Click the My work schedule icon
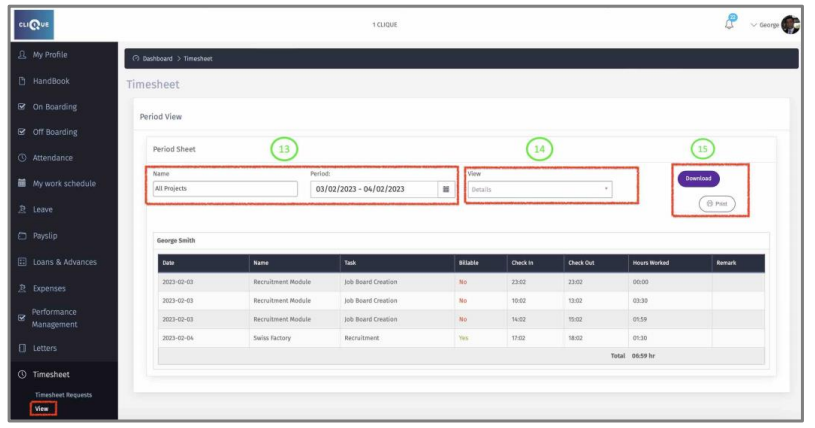Image resolution: width=815 pixels, height=428 pixels. pos(22,184)
